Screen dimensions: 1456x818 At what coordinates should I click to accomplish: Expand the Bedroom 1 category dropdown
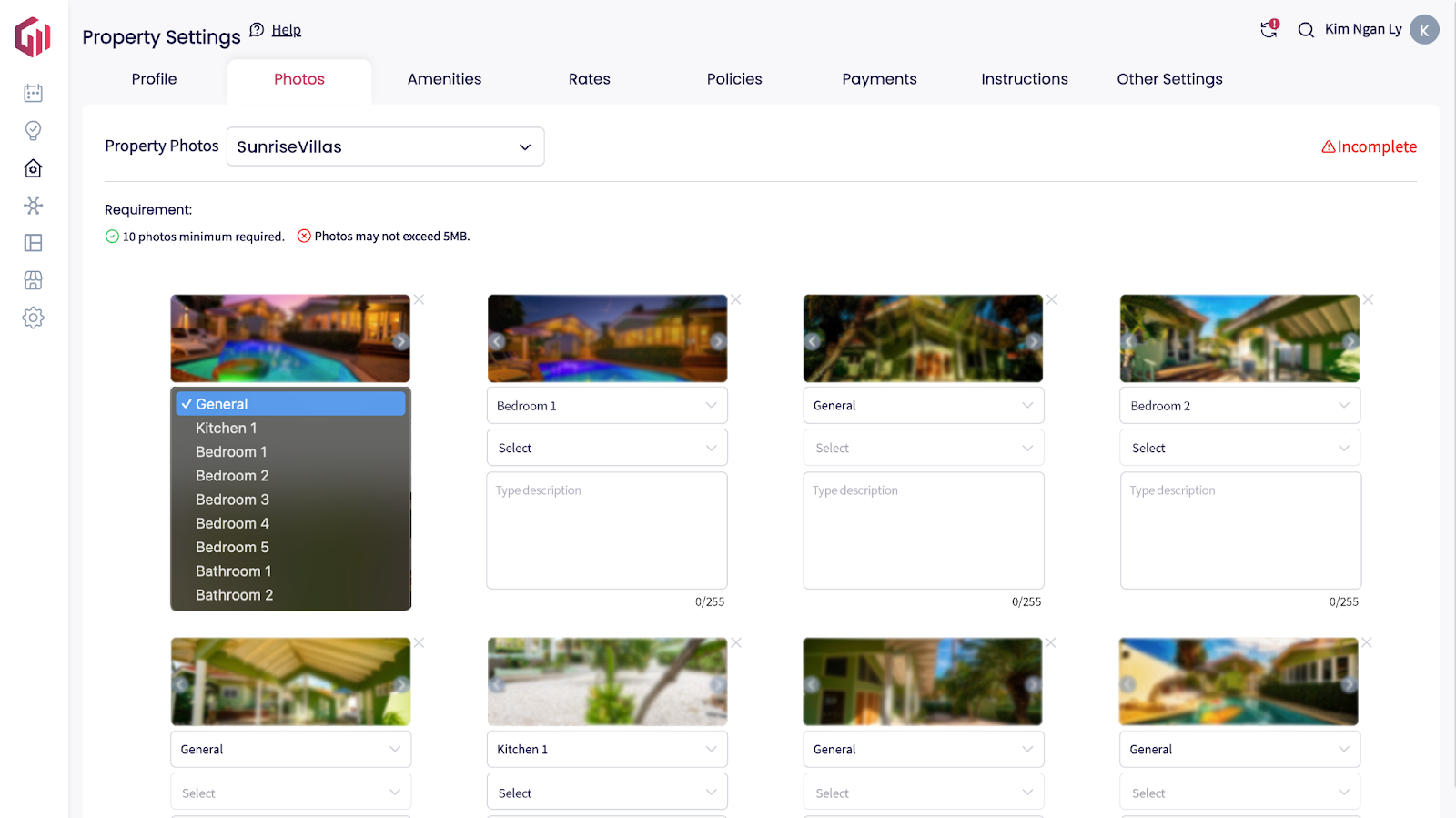click(x=607, y=405)
